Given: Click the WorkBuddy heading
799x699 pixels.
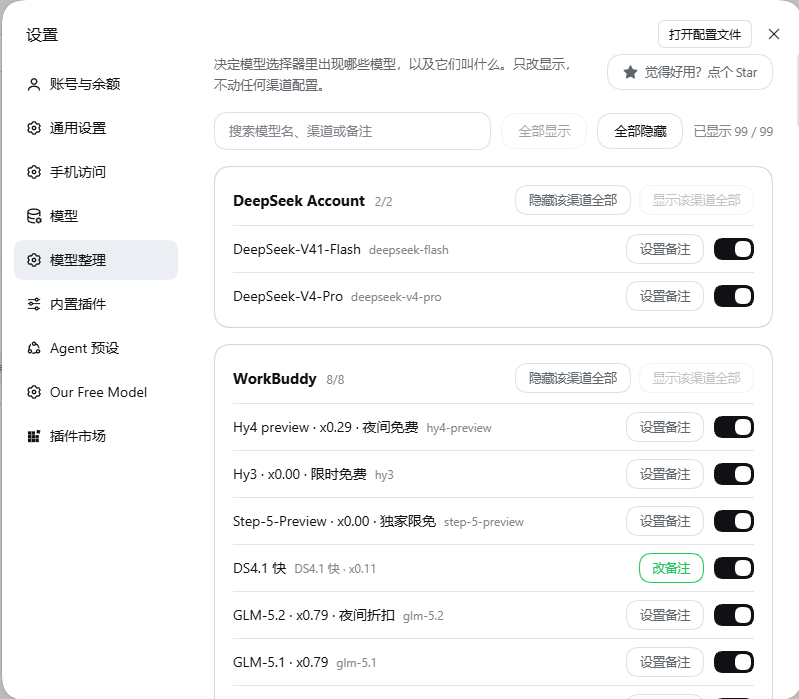Looking at the screenshot, I should coord(275,379).
